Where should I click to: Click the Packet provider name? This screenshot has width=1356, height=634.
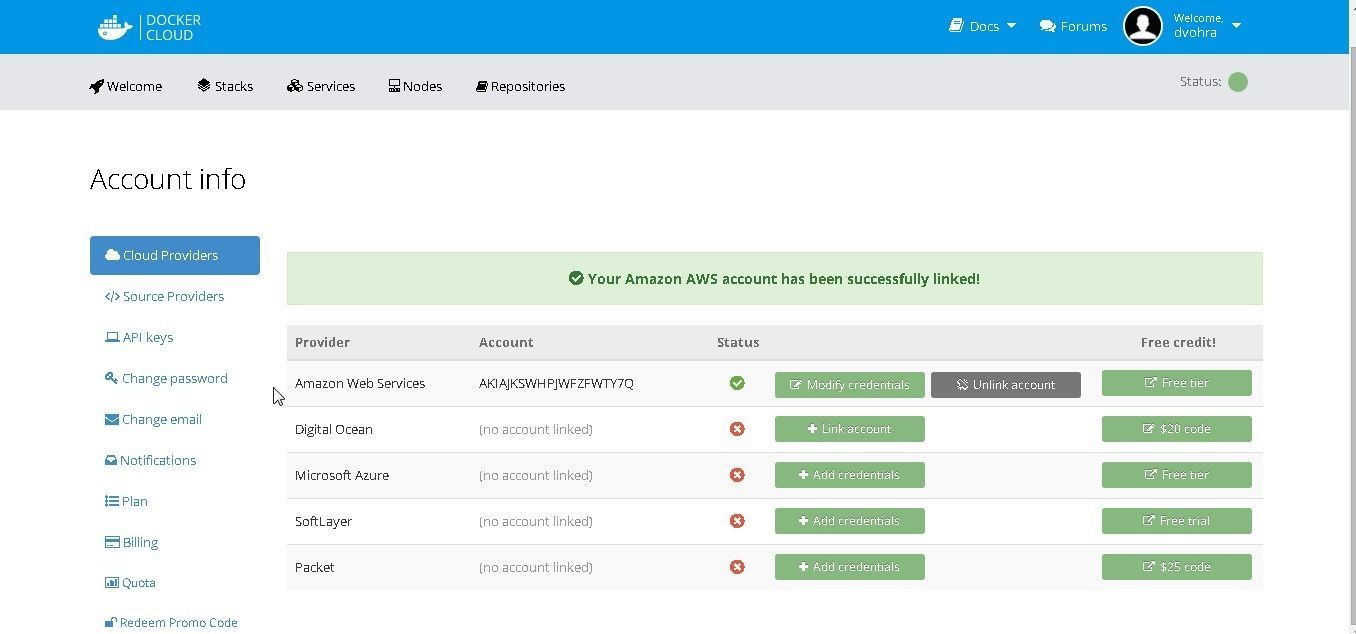[315, 567]
